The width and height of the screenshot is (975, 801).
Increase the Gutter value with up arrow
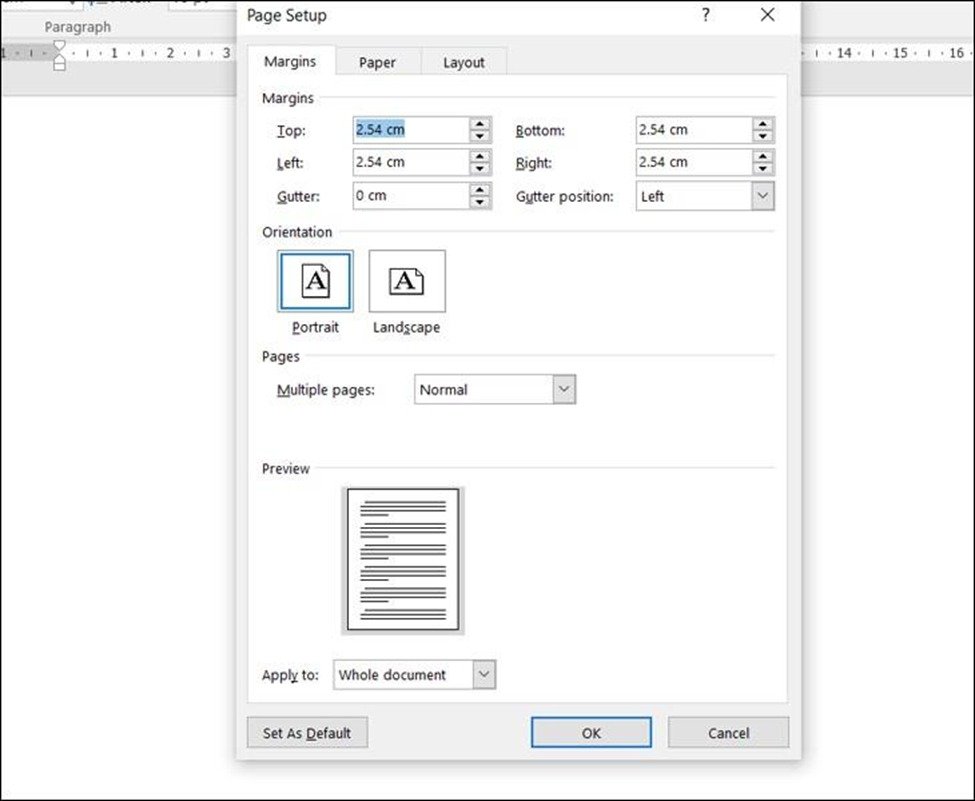point(479,189)
